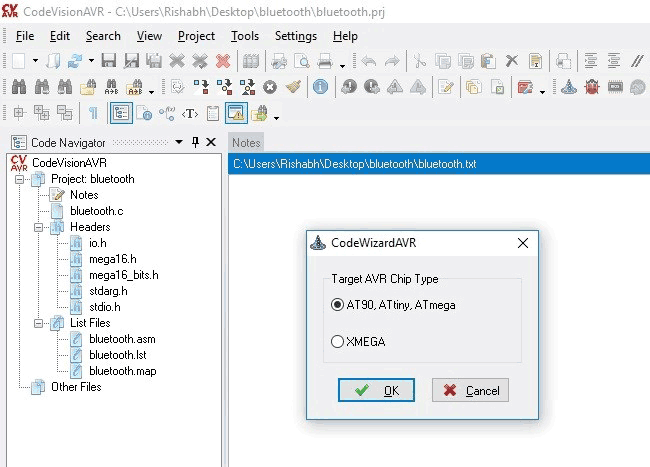Viewport: 650px width, 467px height.
Task: Switch to the Notes tab
Action: pyautogui.click(x=246, y=142)
